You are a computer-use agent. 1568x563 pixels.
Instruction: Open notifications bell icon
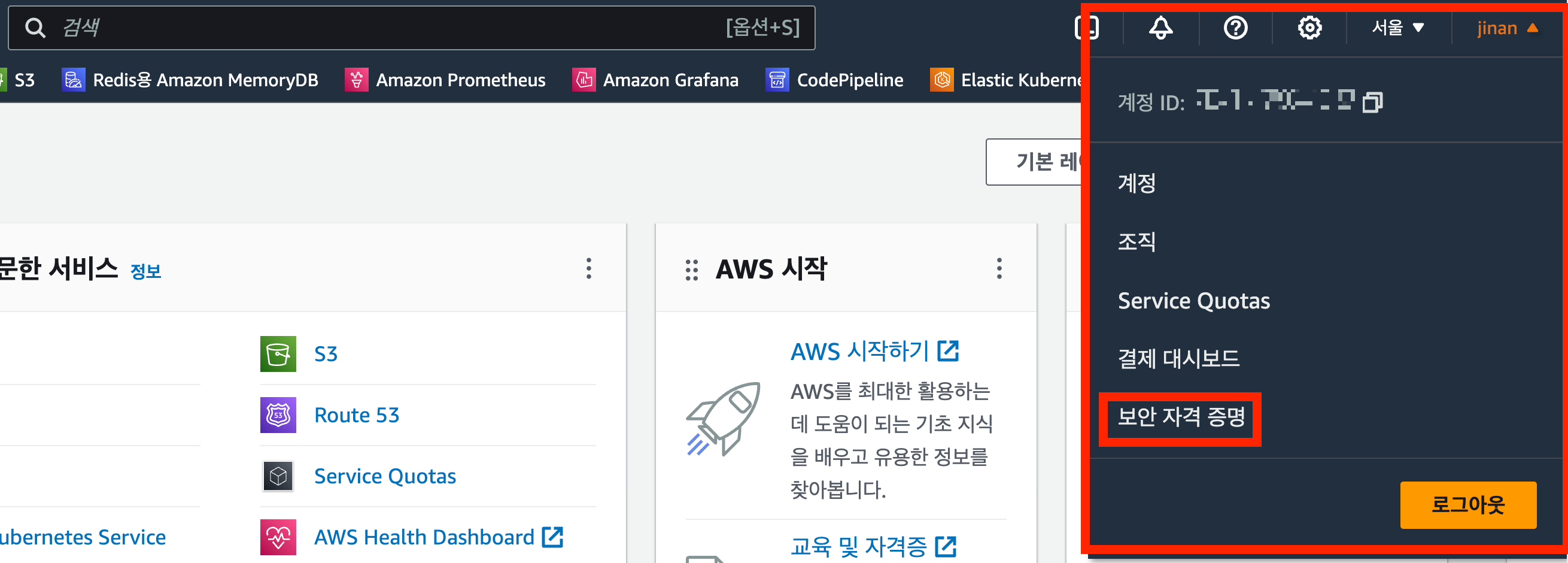pos(1161,28)
